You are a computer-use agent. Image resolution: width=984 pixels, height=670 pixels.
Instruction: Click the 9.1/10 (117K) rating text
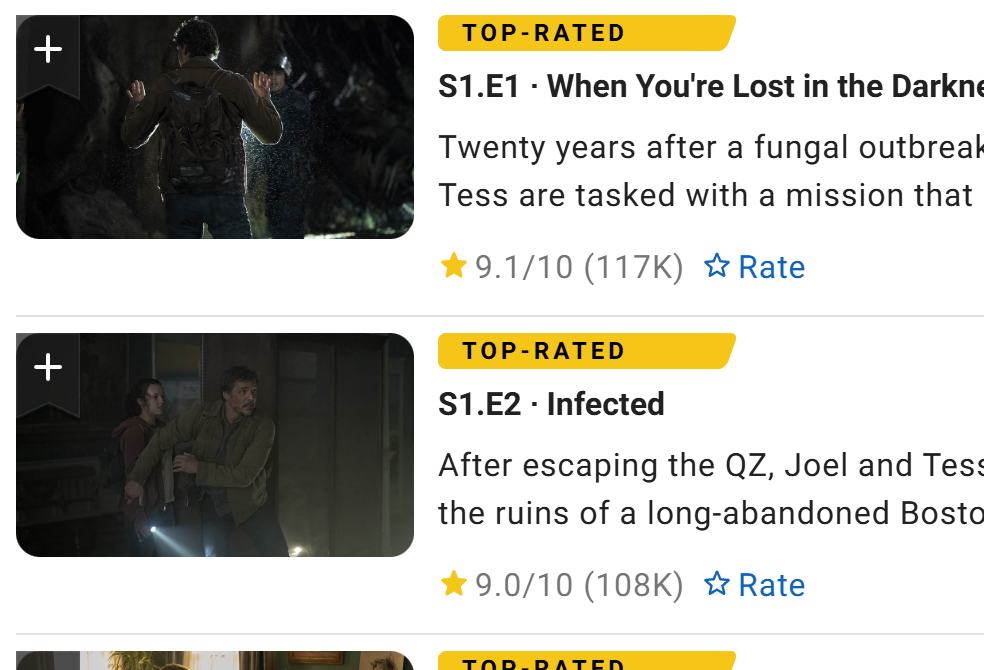tap(579, 267)
